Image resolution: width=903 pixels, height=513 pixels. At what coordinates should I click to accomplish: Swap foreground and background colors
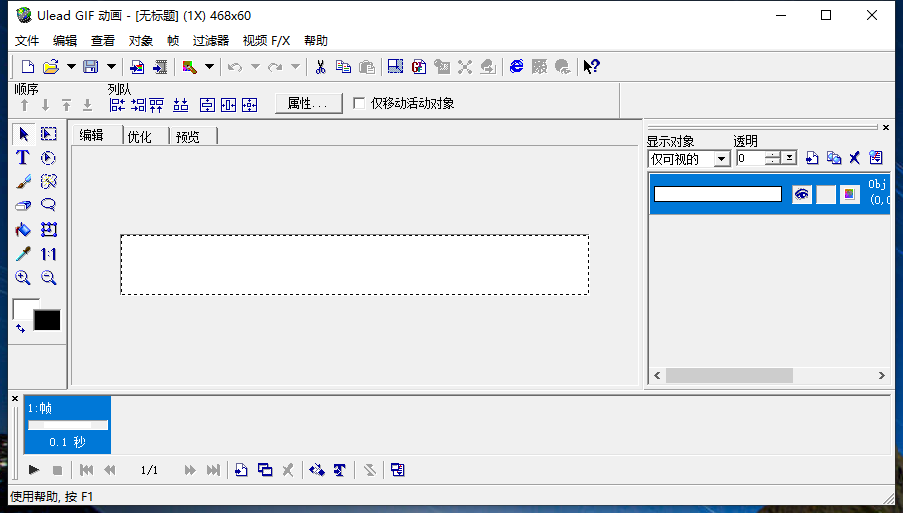[21, 328]
